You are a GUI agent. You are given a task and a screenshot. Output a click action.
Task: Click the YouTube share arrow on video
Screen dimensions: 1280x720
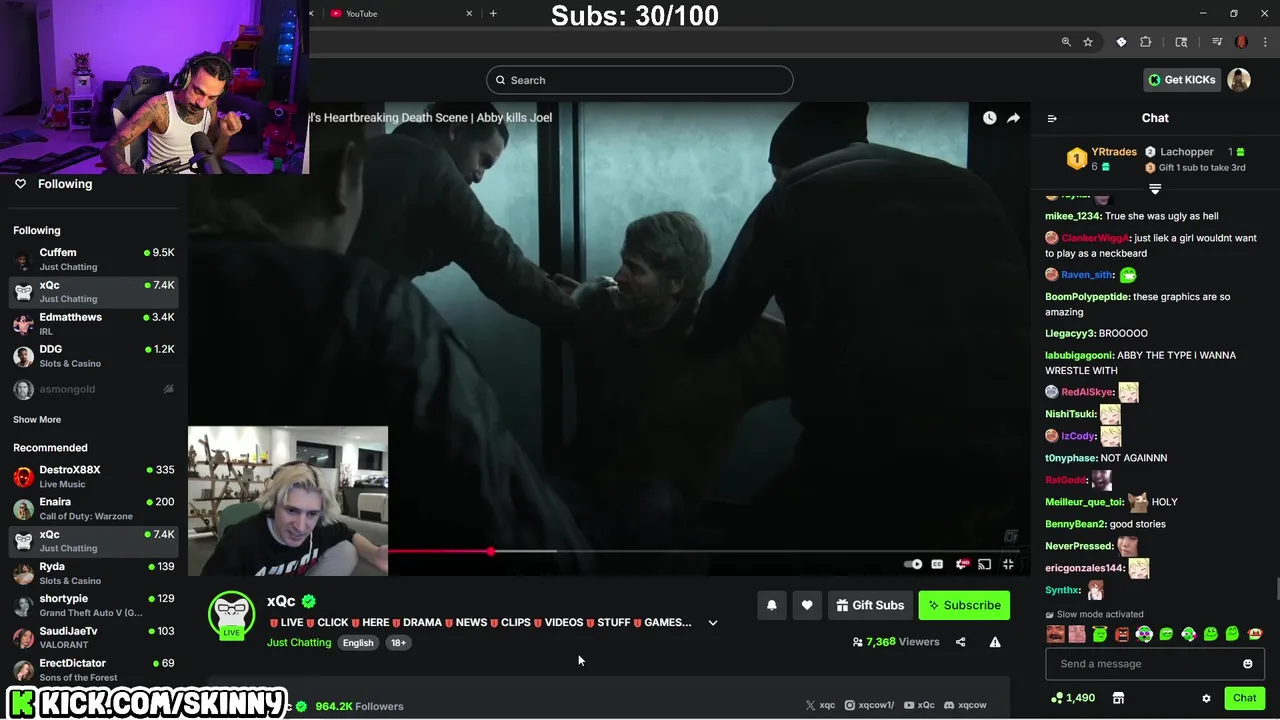(x=1013, y=118)
